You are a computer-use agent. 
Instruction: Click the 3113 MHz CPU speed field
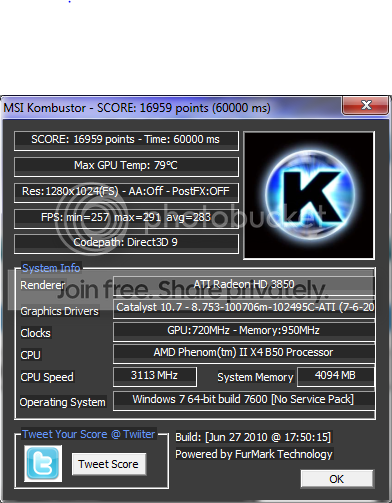155,377
